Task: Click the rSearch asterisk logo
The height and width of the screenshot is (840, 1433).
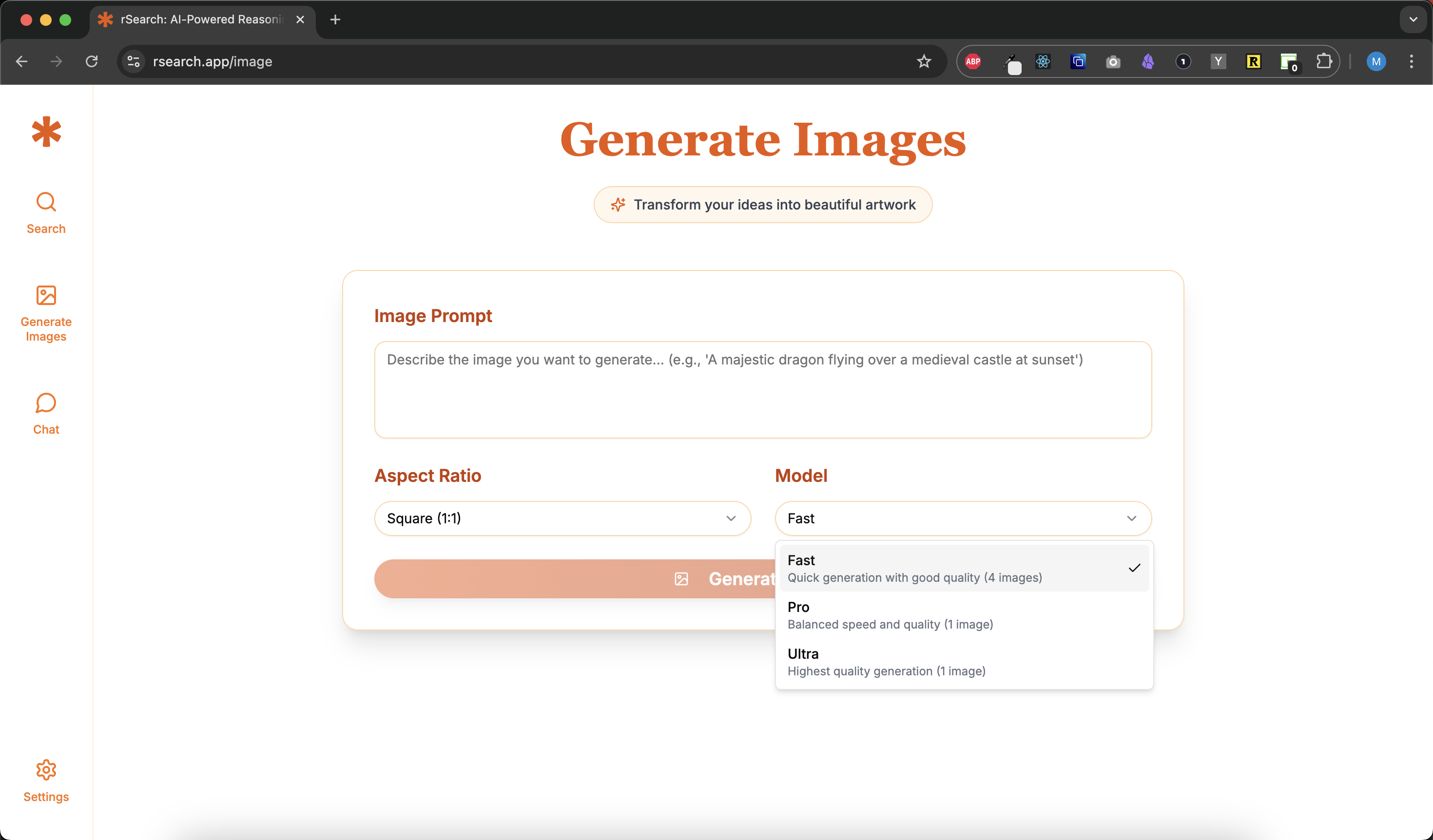Action: click(46, 132)
